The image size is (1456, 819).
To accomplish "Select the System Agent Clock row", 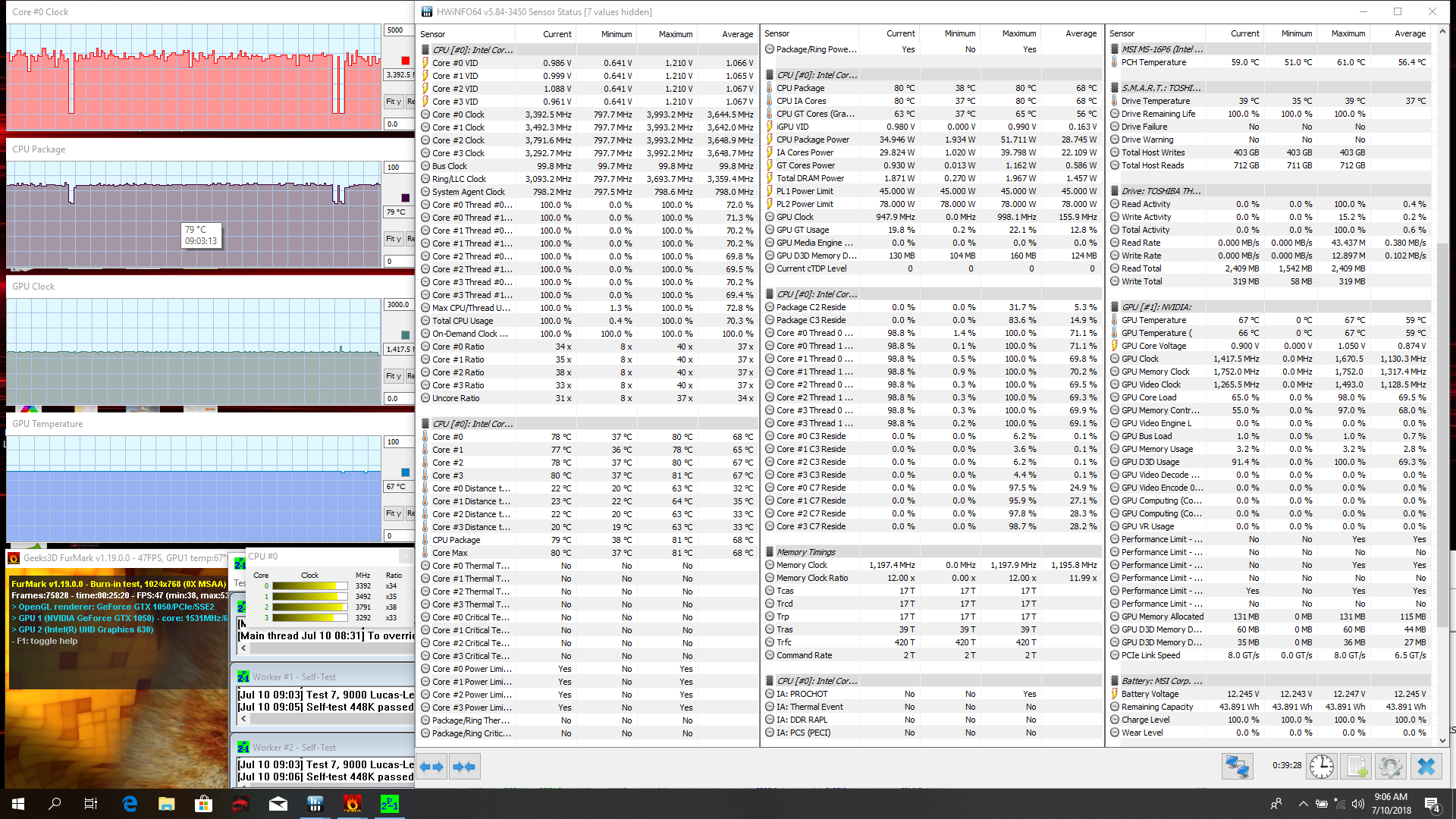I will point(588,192).
